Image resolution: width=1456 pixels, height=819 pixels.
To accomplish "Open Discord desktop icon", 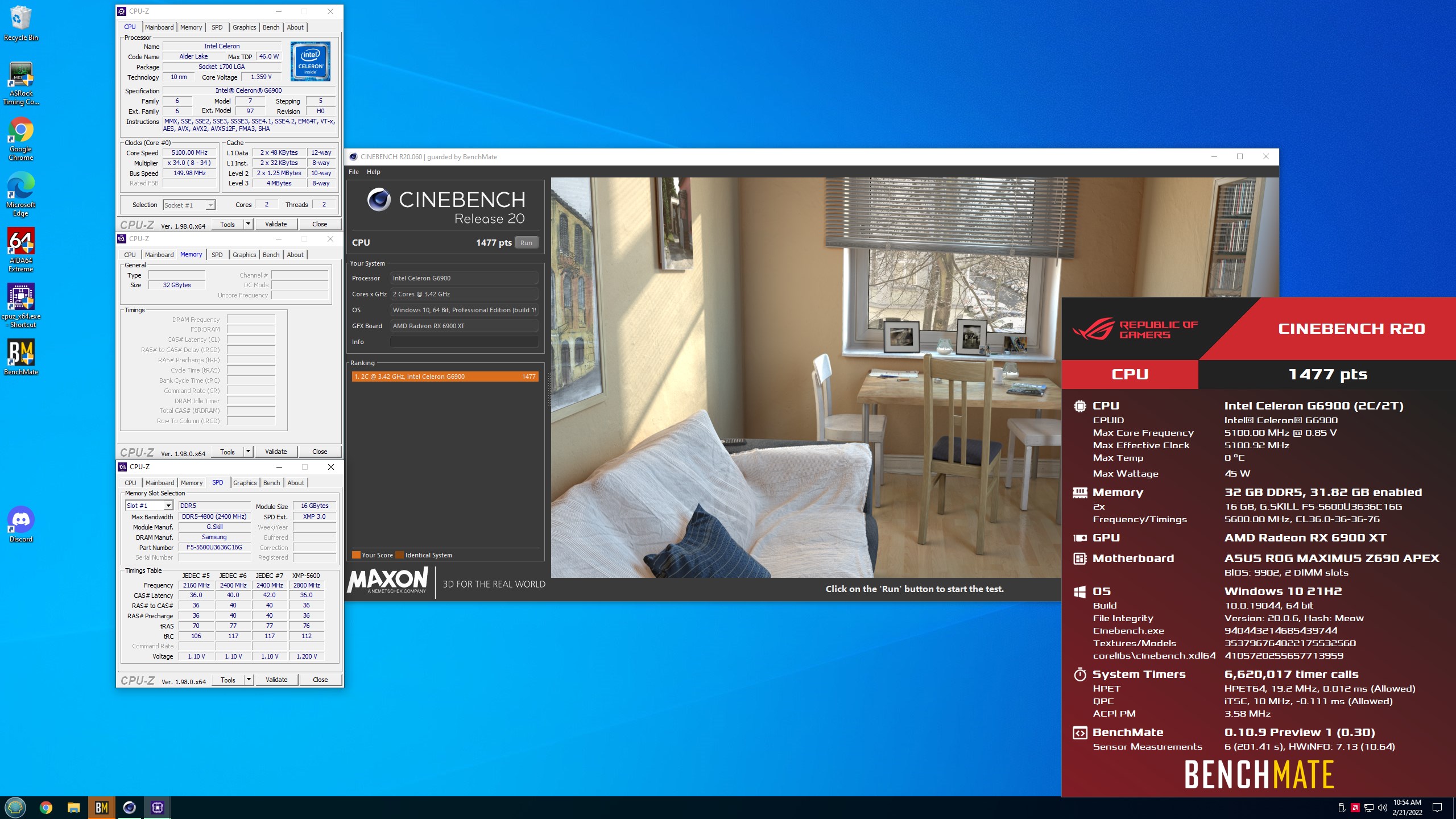I will pos(21,524).
